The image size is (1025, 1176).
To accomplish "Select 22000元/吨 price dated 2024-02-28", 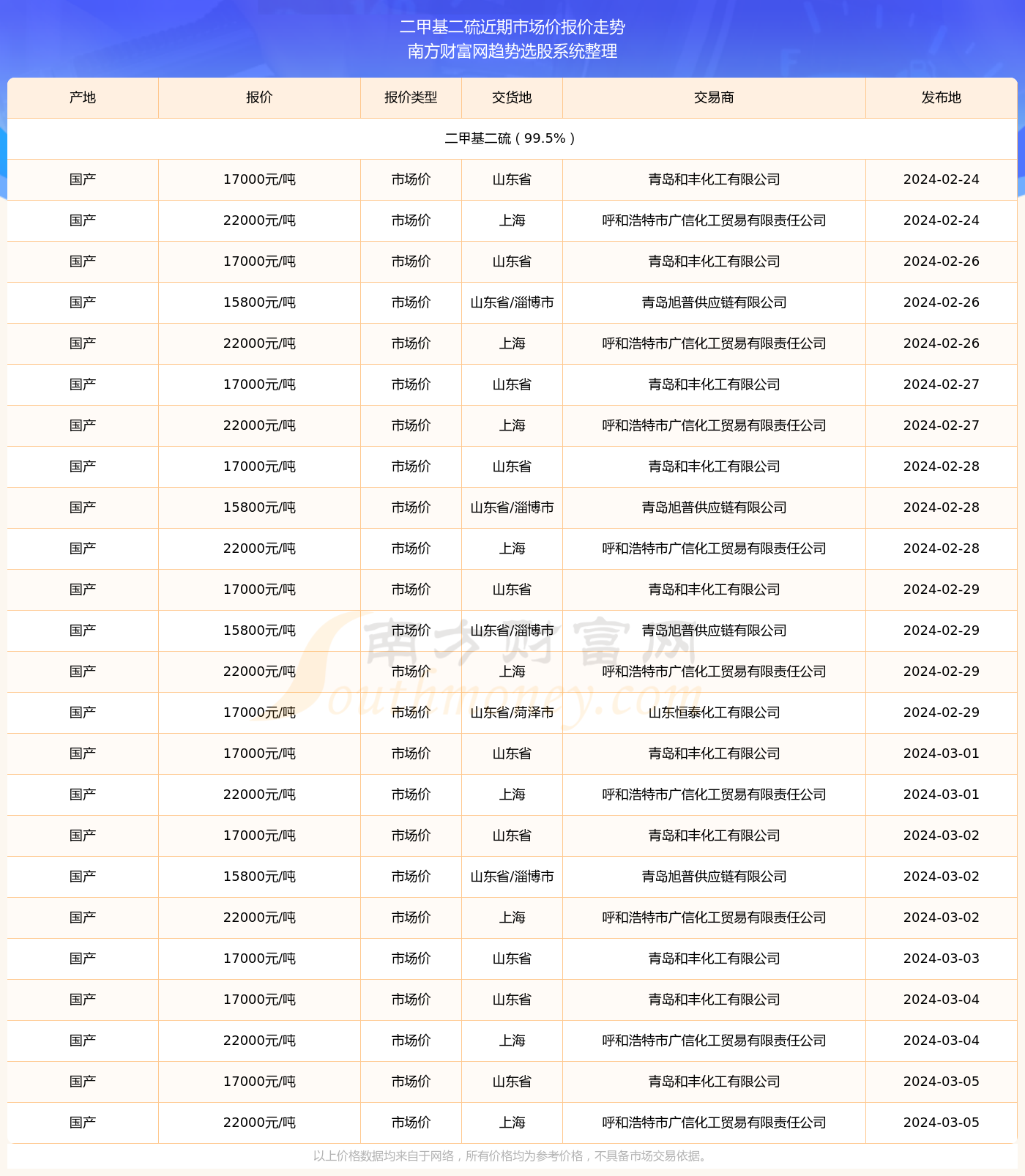I will [x=259, y=548].
